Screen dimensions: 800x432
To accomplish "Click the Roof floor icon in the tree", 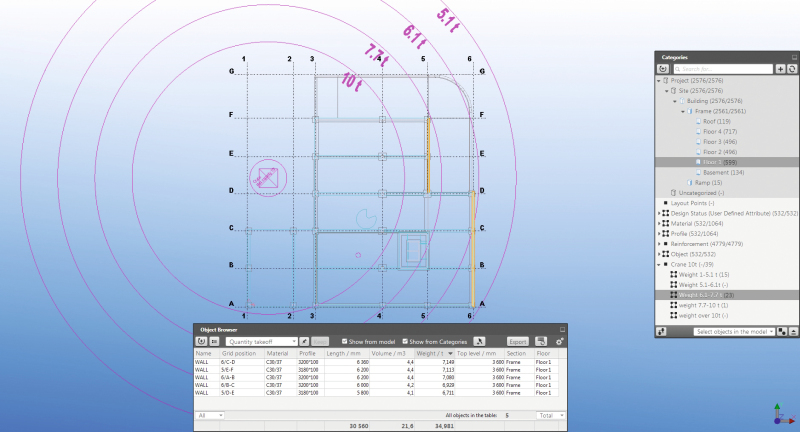I will coord(698,121).
